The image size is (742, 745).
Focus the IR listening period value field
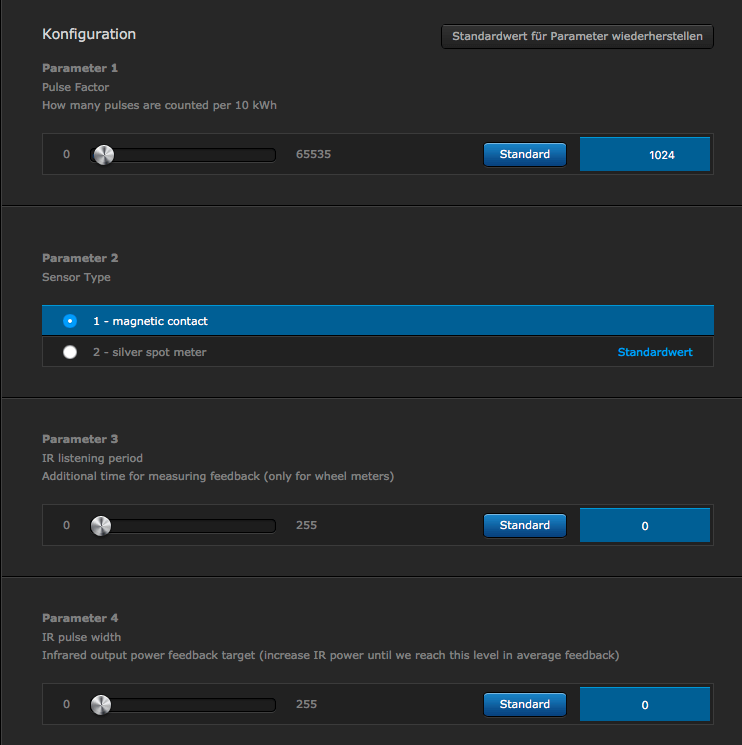point(645,526)
